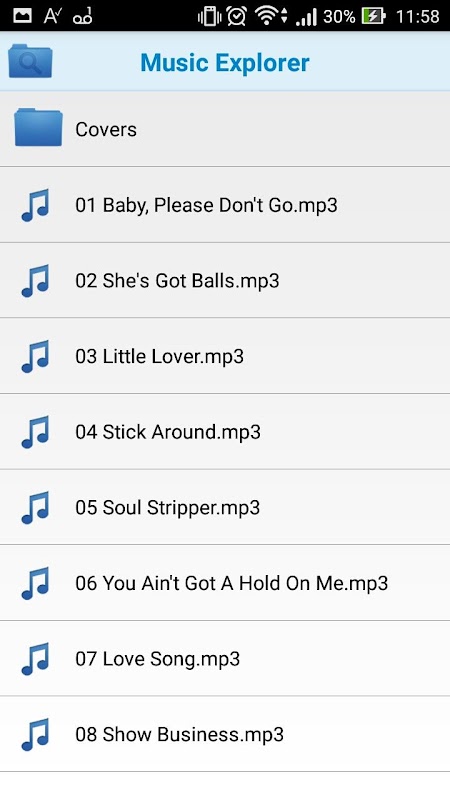The height and width of the screenshot is (800, 450).
Task: Open the Covers folder icon
Action: coord(38,128)
